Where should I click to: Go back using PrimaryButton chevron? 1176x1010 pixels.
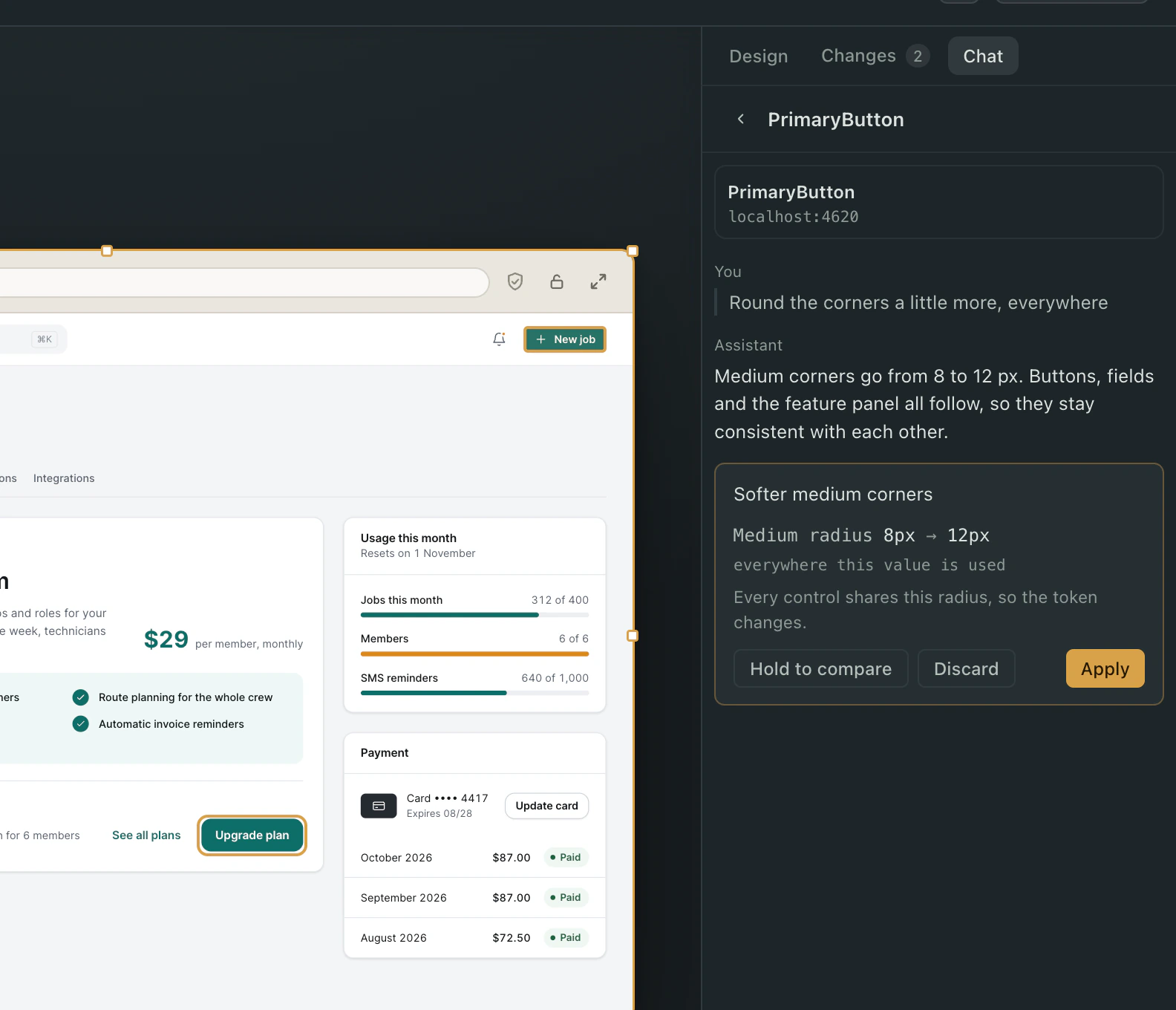pyautogui.click(x=741, y=119)
